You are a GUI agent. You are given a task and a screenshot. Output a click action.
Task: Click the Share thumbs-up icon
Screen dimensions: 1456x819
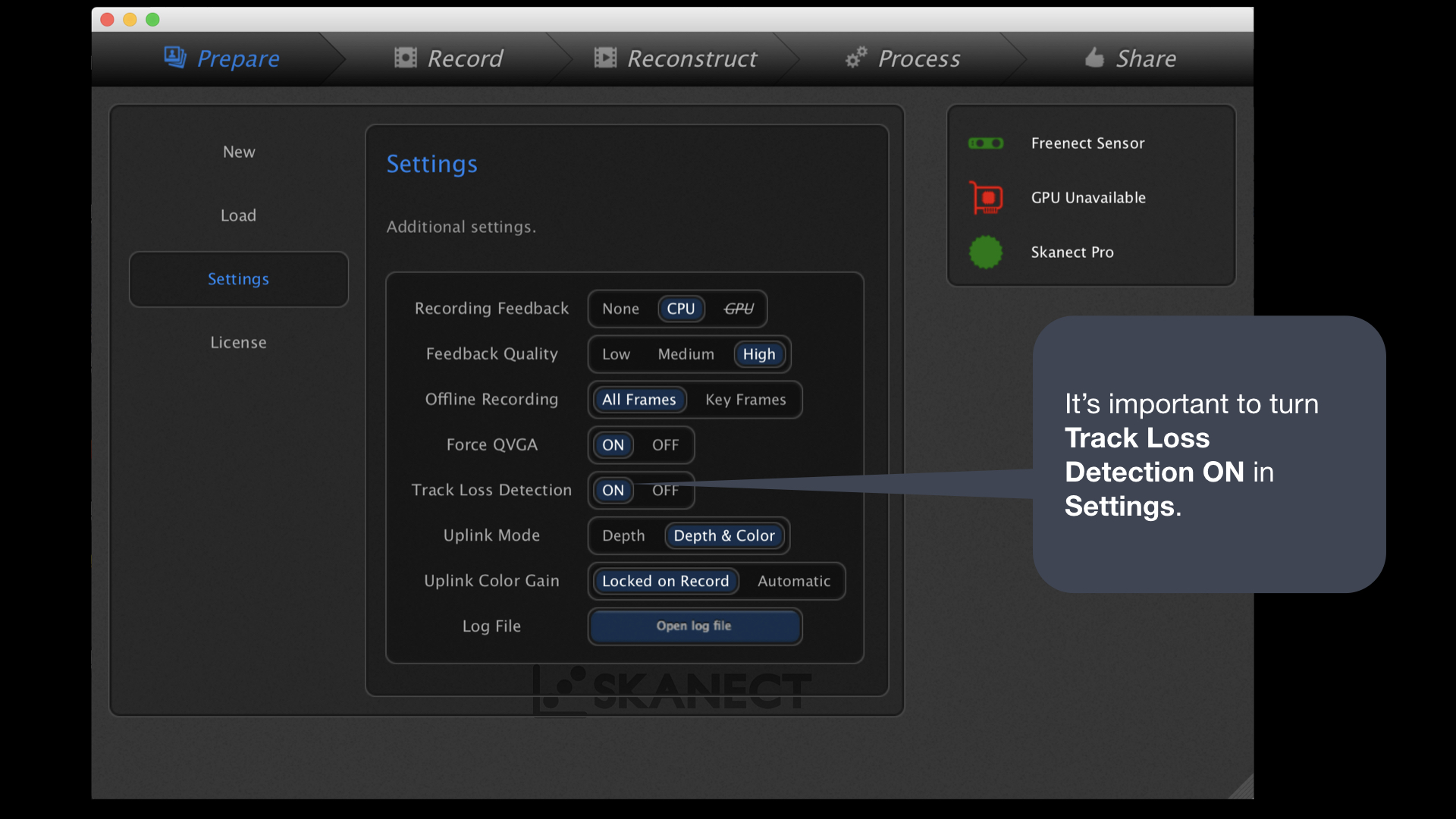(x=1094, y=58)
